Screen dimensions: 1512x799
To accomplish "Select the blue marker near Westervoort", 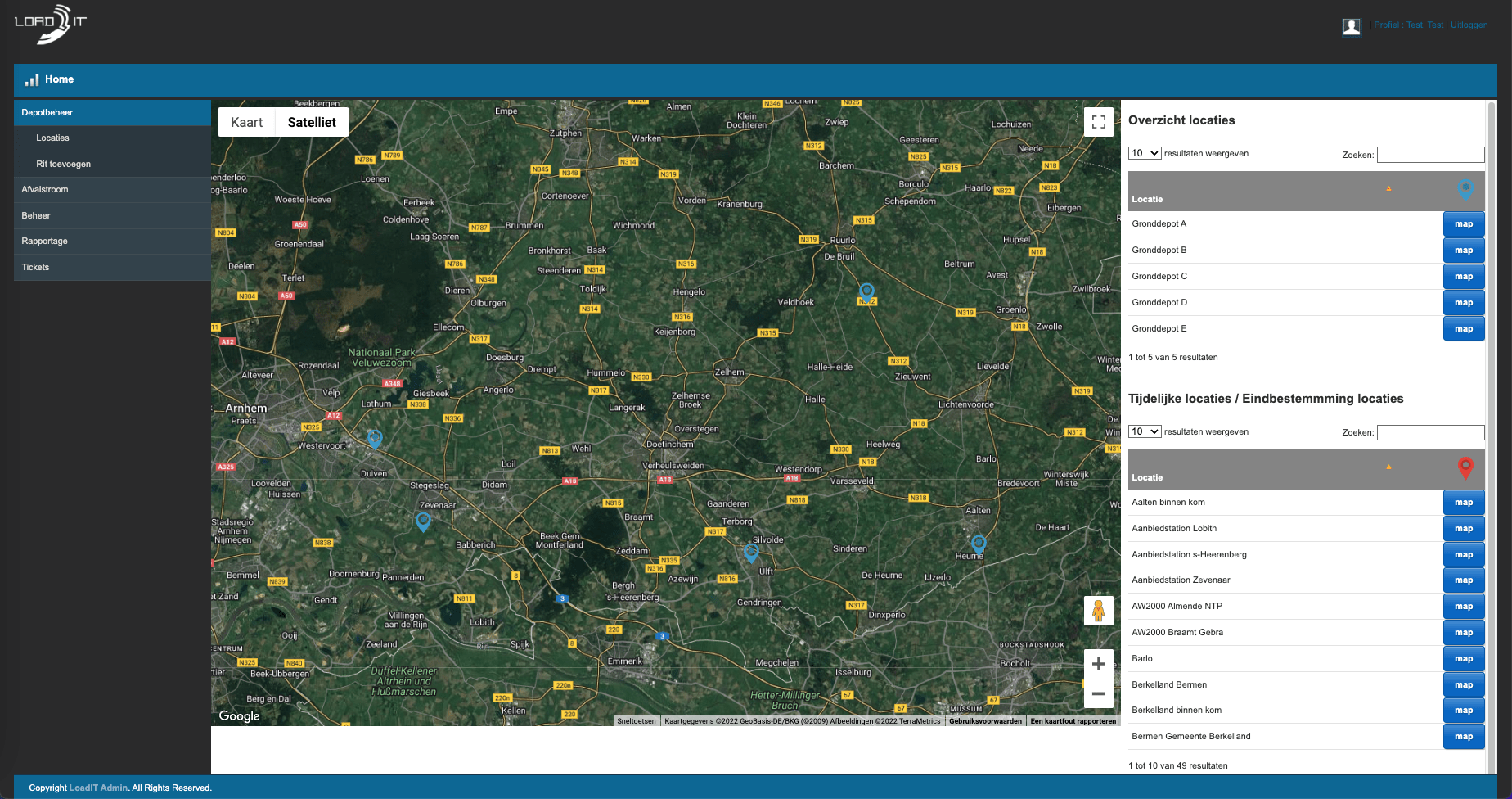I will coord(375,439).
